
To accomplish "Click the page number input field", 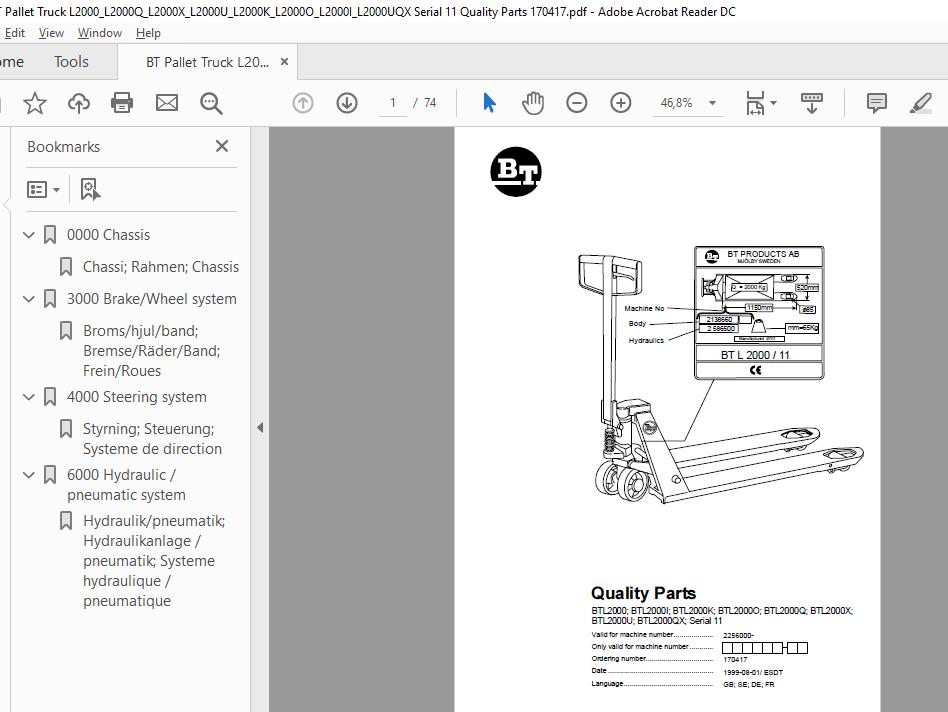I will (x=393, y=103).
